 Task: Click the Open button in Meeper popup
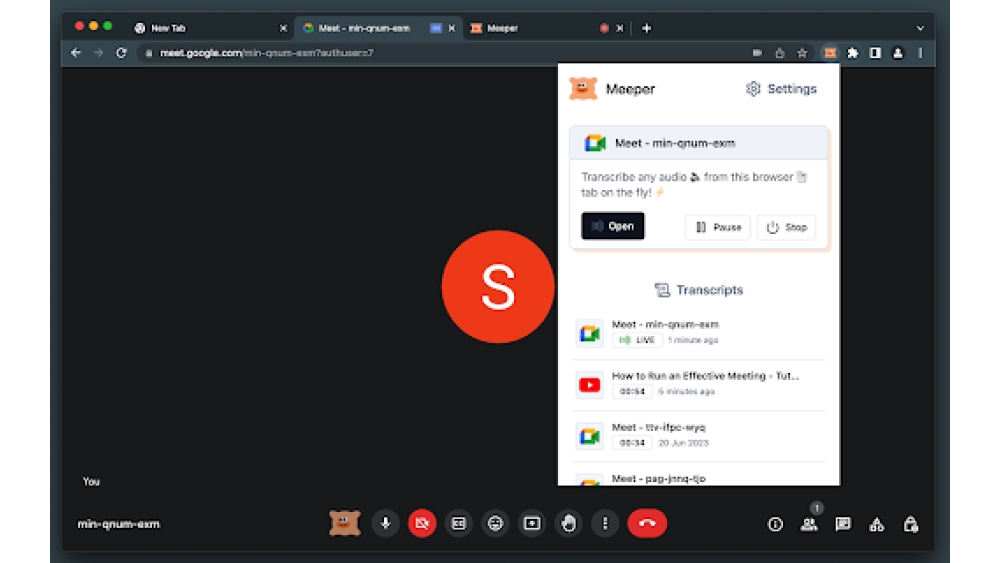tap(613, 226)
